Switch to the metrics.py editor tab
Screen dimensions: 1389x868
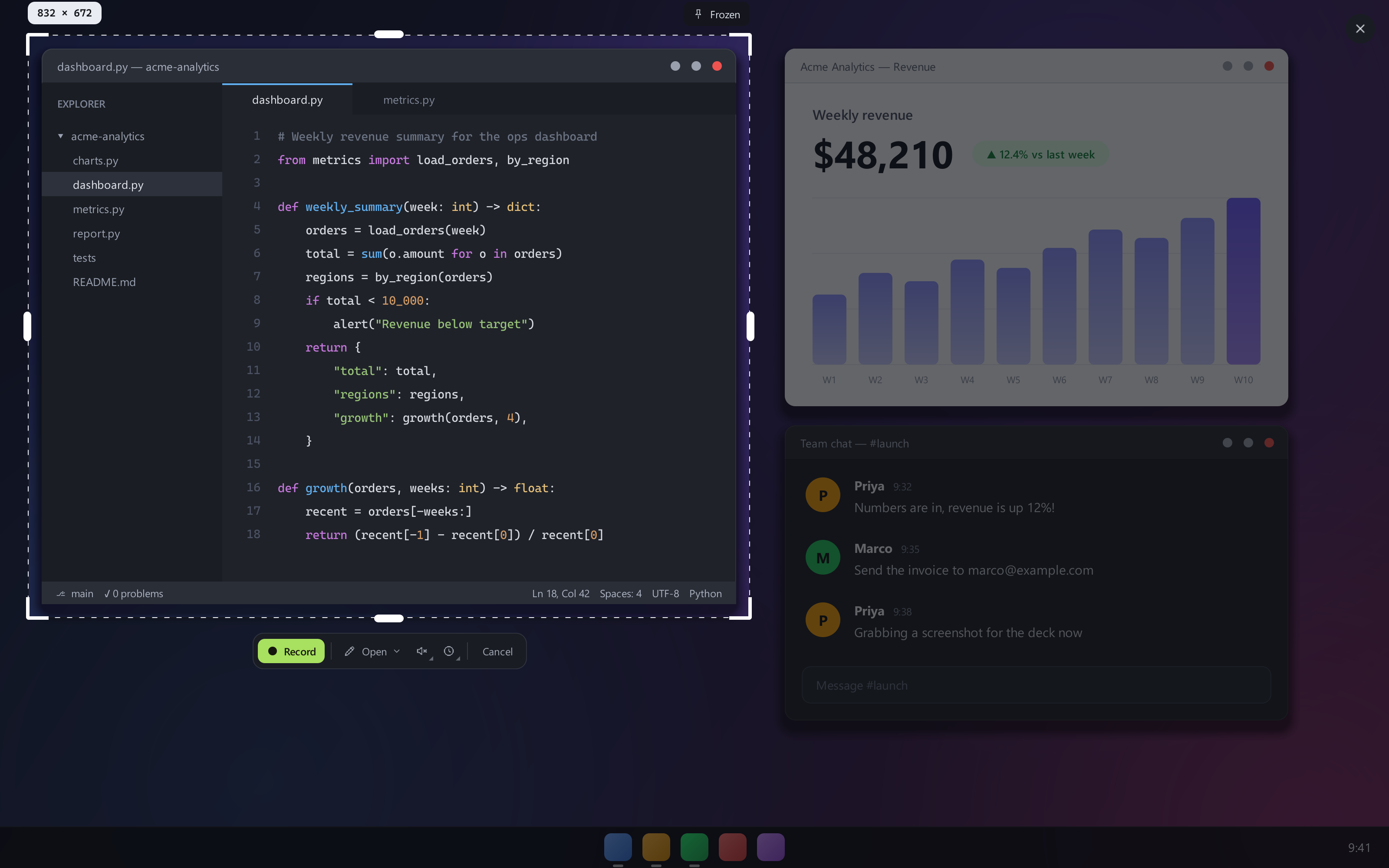[x=408, y=99]
